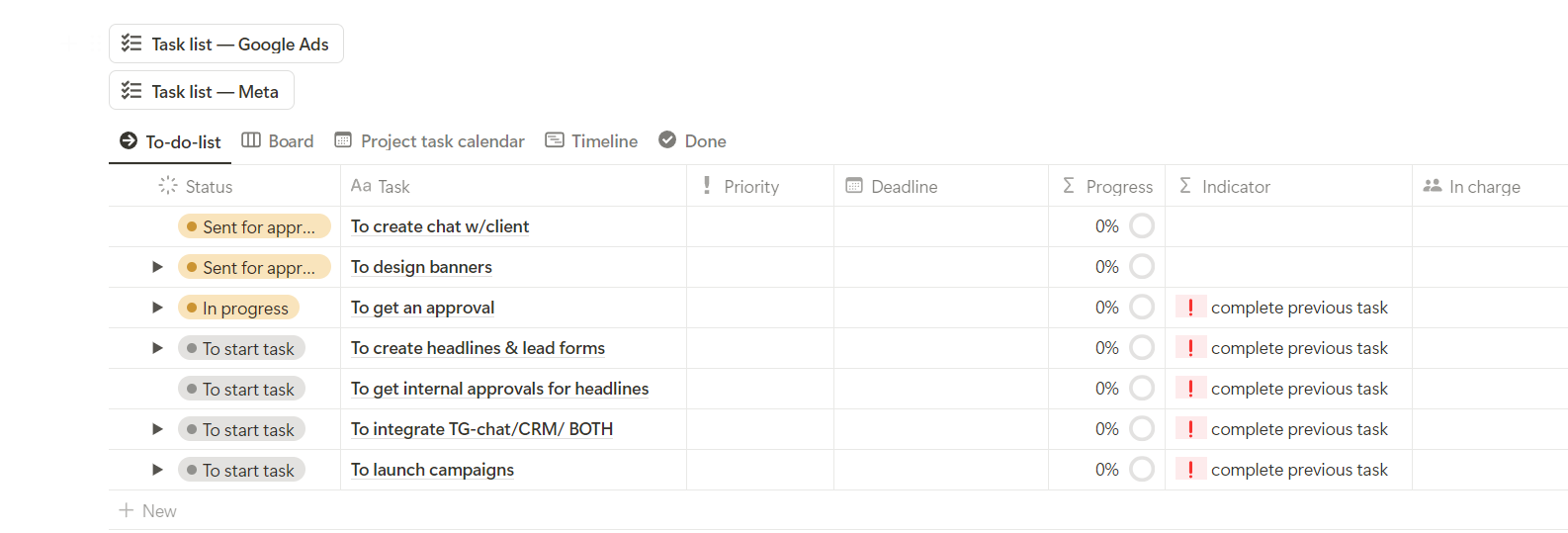Expand the To design banners row

[x=157, y=267]
